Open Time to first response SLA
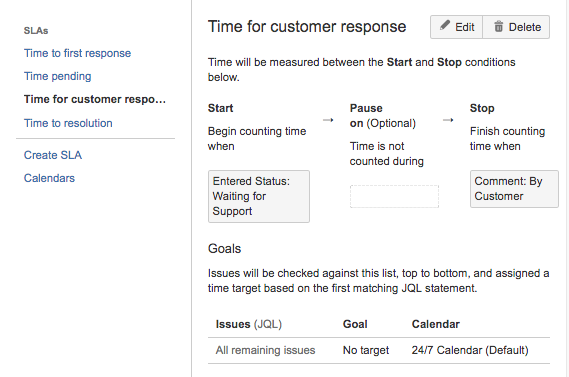569x377 pixels. pos(77,53)
